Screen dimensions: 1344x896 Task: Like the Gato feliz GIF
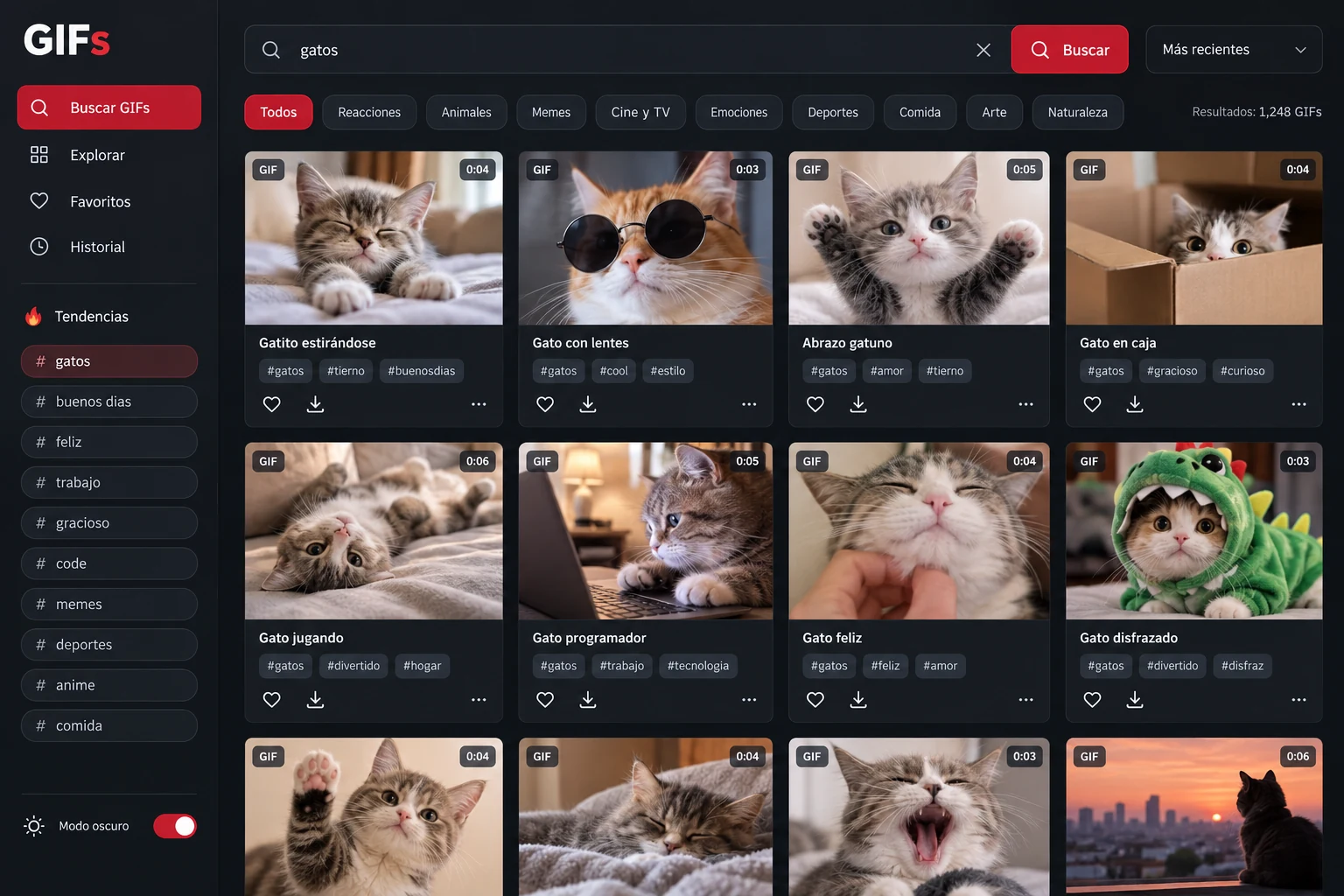pyautogui.click(x=815, y=700)
